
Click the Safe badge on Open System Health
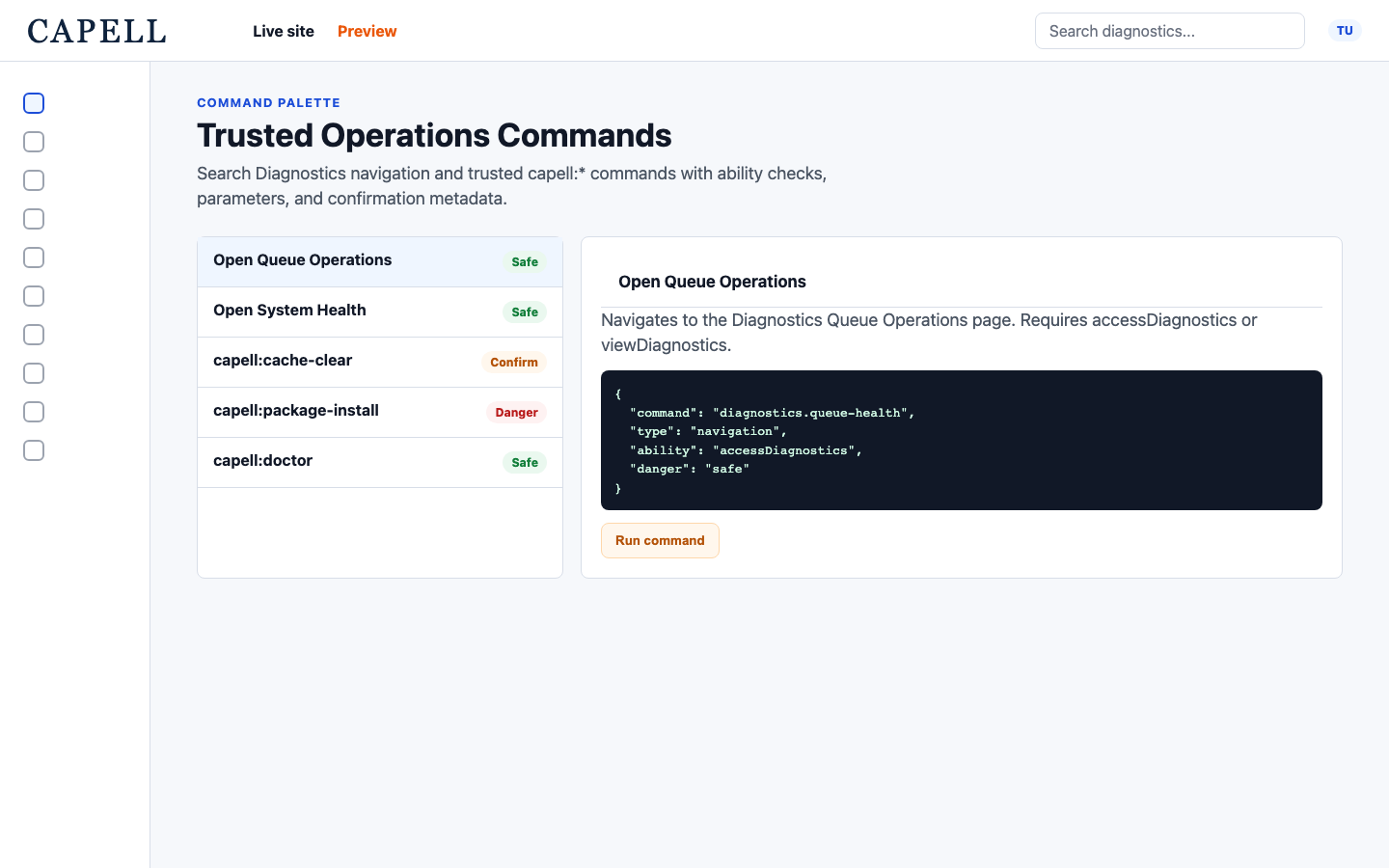click(525, 312)
